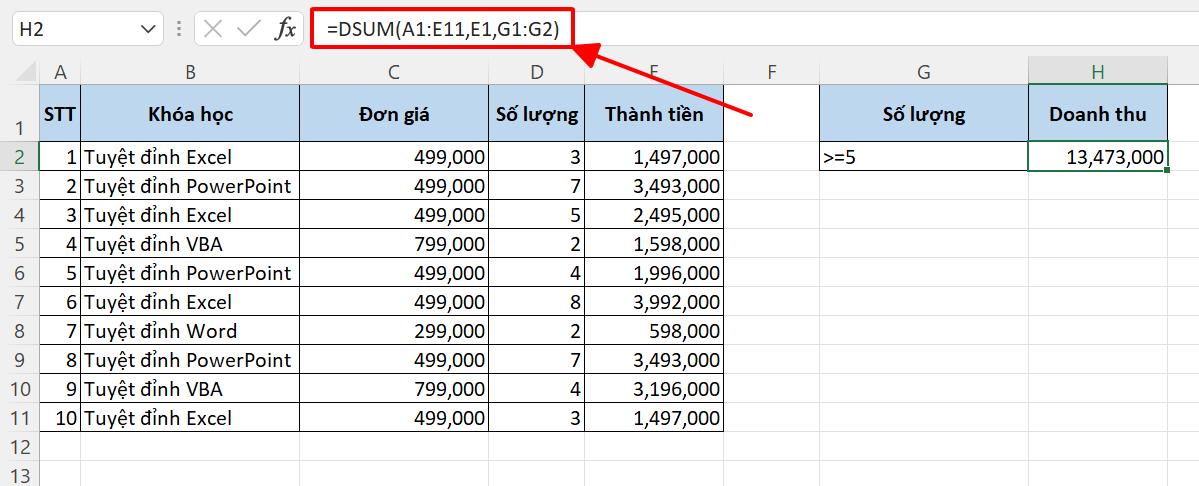
Task: Click the DSUM formula in the formula bar
Action: coord(443,29)
